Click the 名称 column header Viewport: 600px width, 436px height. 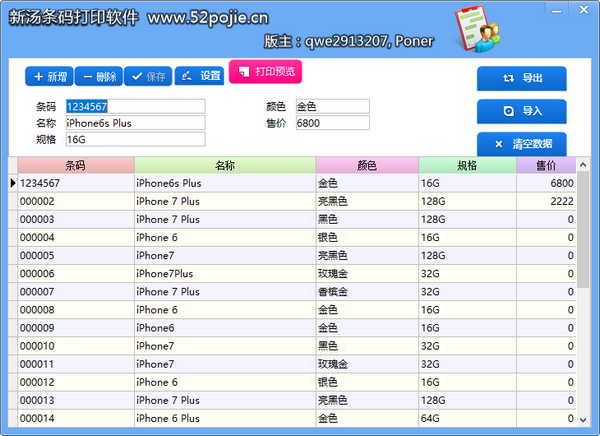[x=225, y=166]
